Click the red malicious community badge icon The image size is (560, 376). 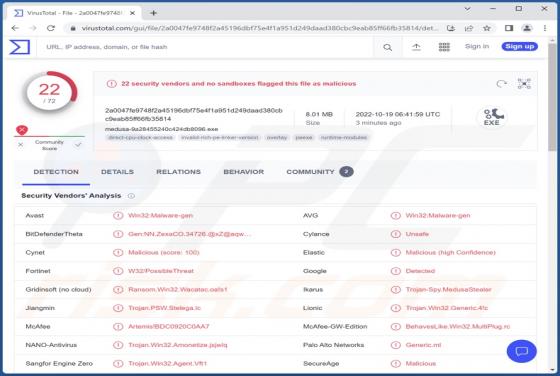22,130
